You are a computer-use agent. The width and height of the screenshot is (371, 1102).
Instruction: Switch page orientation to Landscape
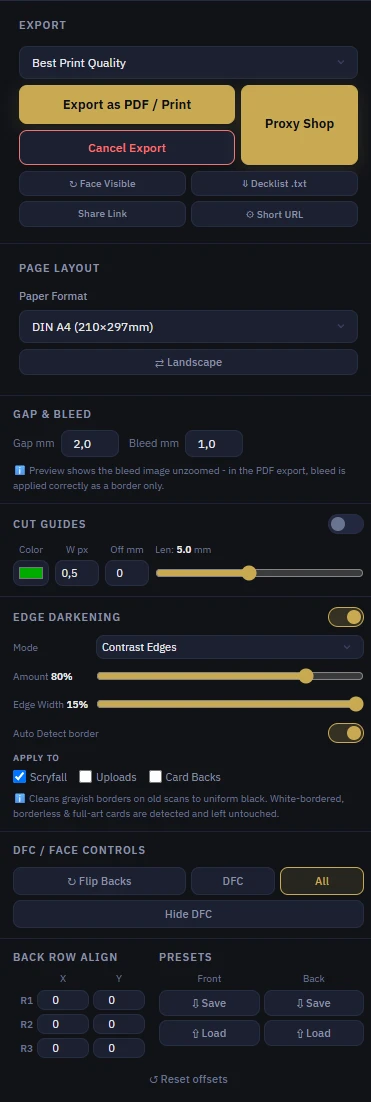[x=188, y=363]
